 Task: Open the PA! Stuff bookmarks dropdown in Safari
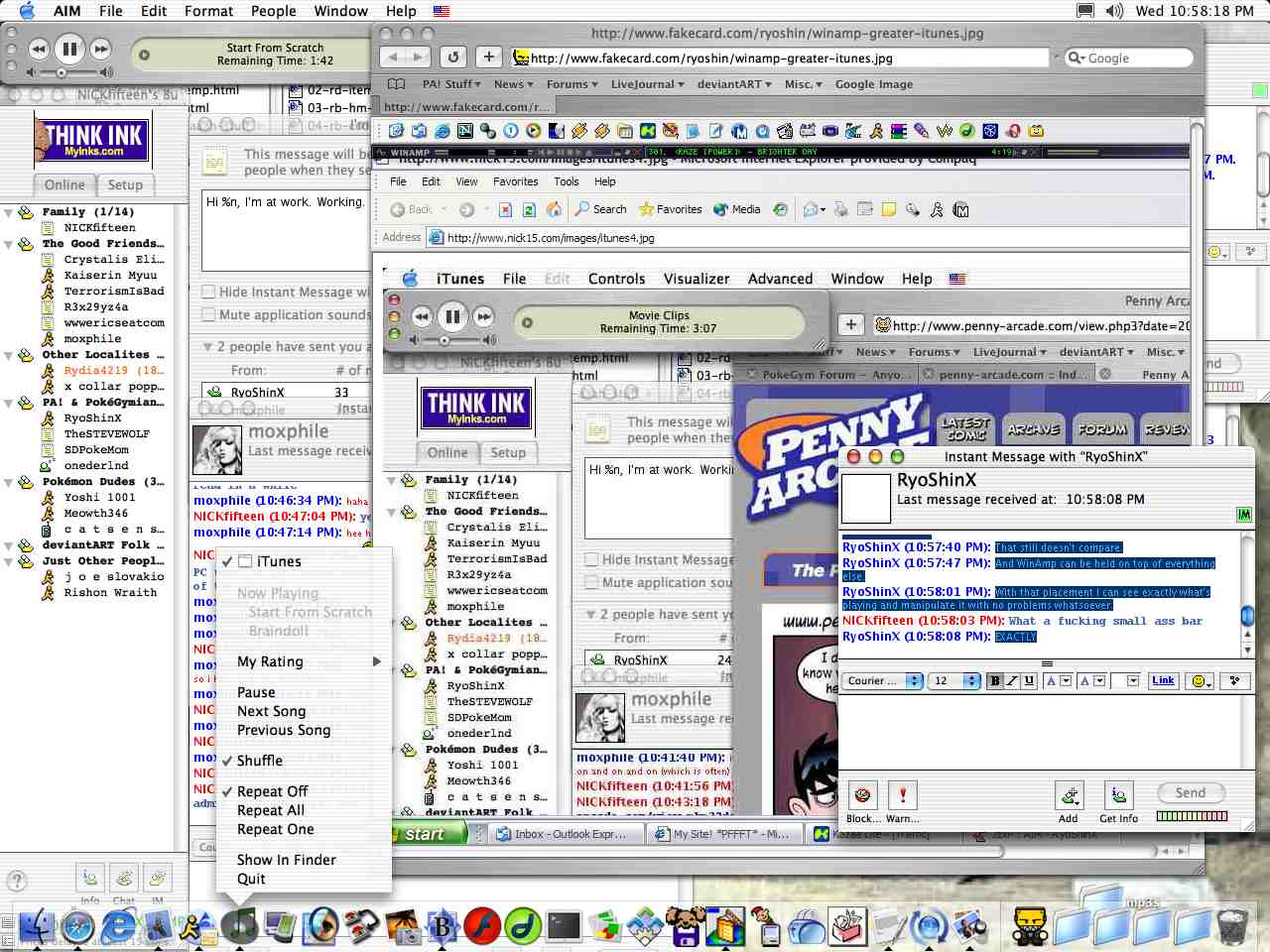click(x=451, y=84)
